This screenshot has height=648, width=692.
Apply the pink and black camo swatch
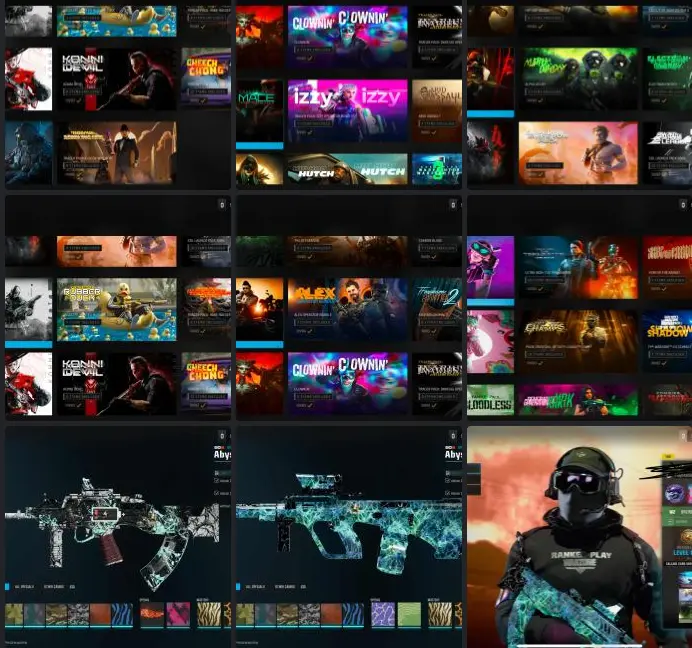pos(178,614)
